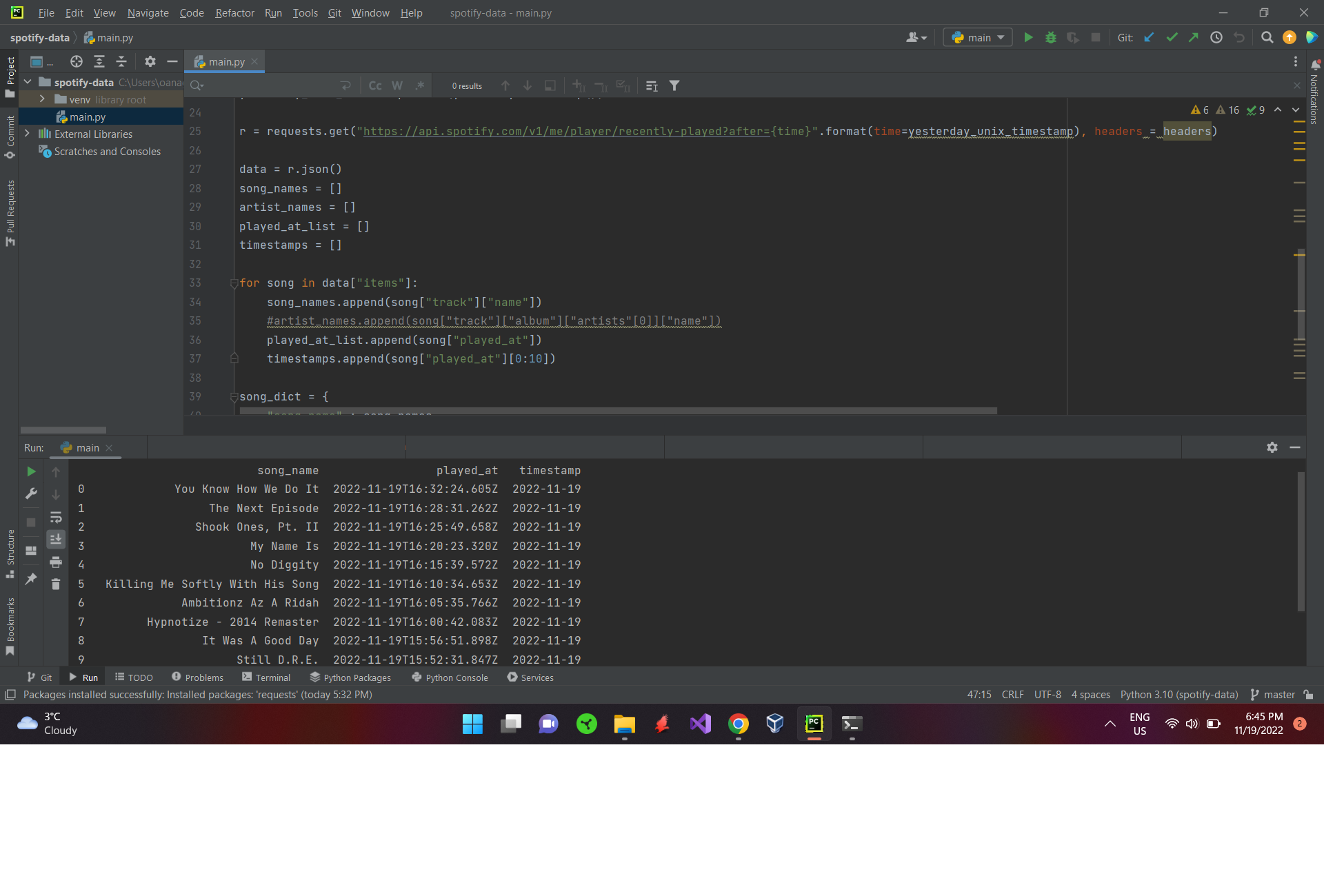Toggle whole Words matching in search
The height and width of the screenshot is (896, 1324).
tap(397, 85)
